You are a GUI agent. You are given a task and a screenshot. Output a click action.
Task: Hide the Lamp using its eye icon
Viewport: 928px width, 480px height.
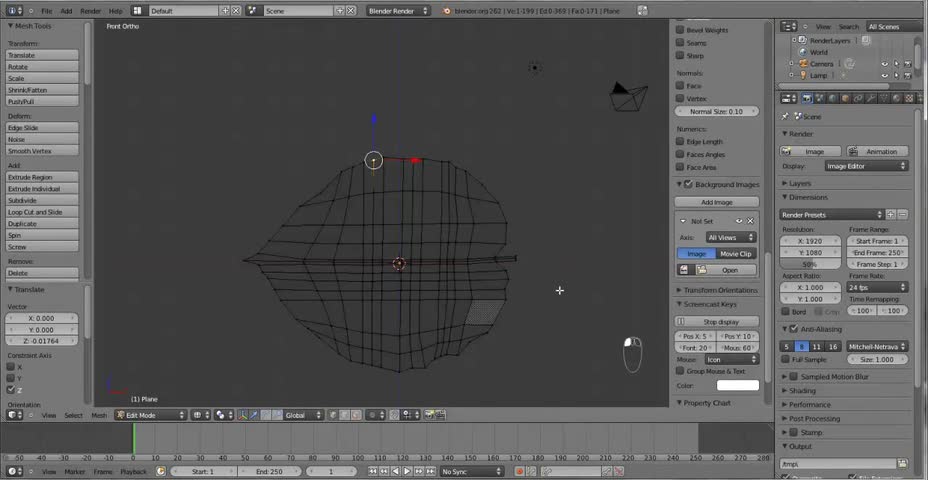pos(885,76)
